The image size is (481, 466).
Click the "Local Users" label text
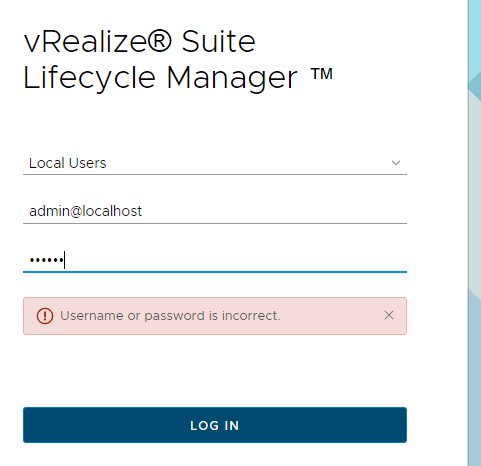pyautogui.click(x=68, y=163)
